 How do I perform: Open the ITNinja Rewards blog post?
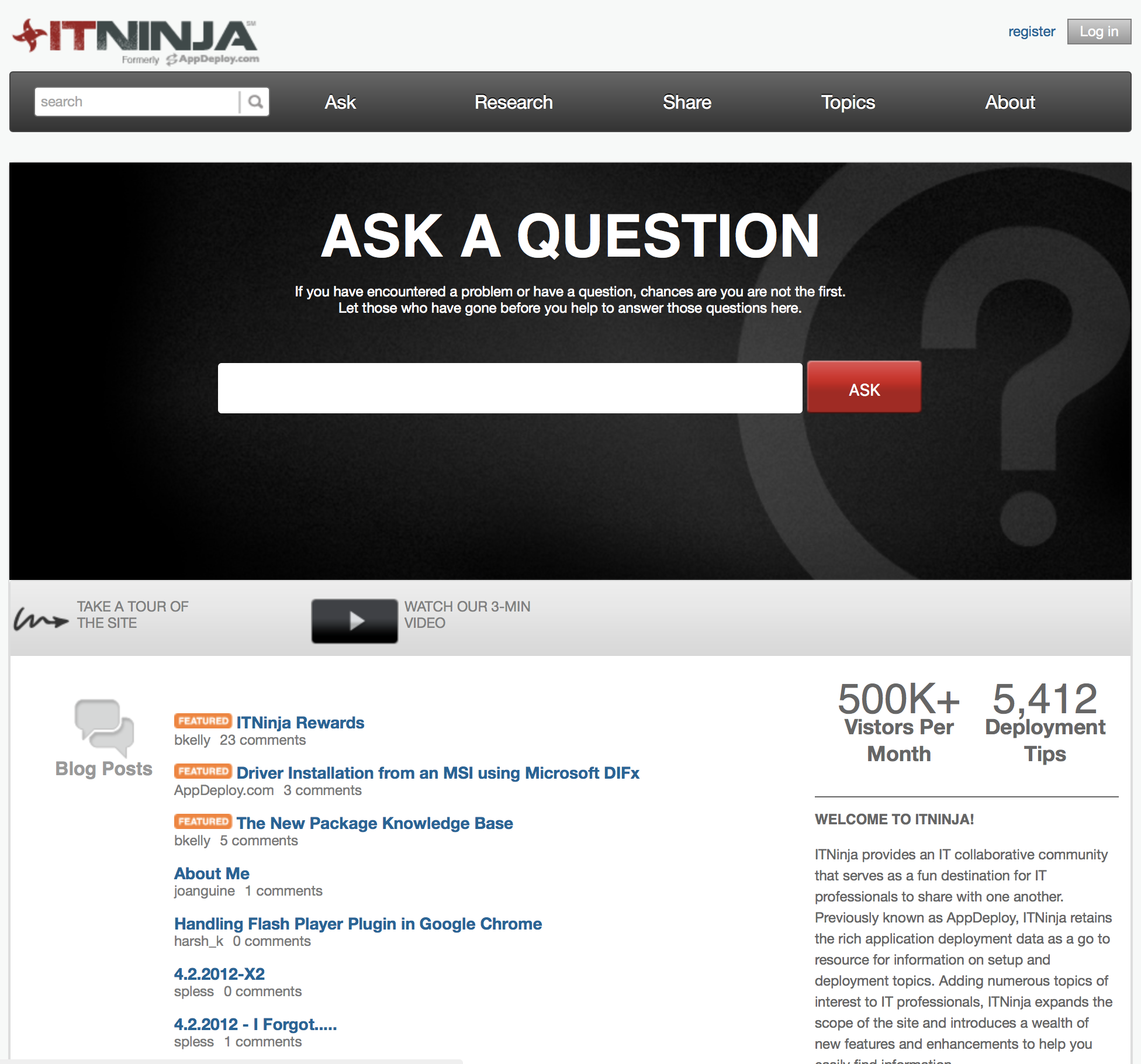point(300,723)
